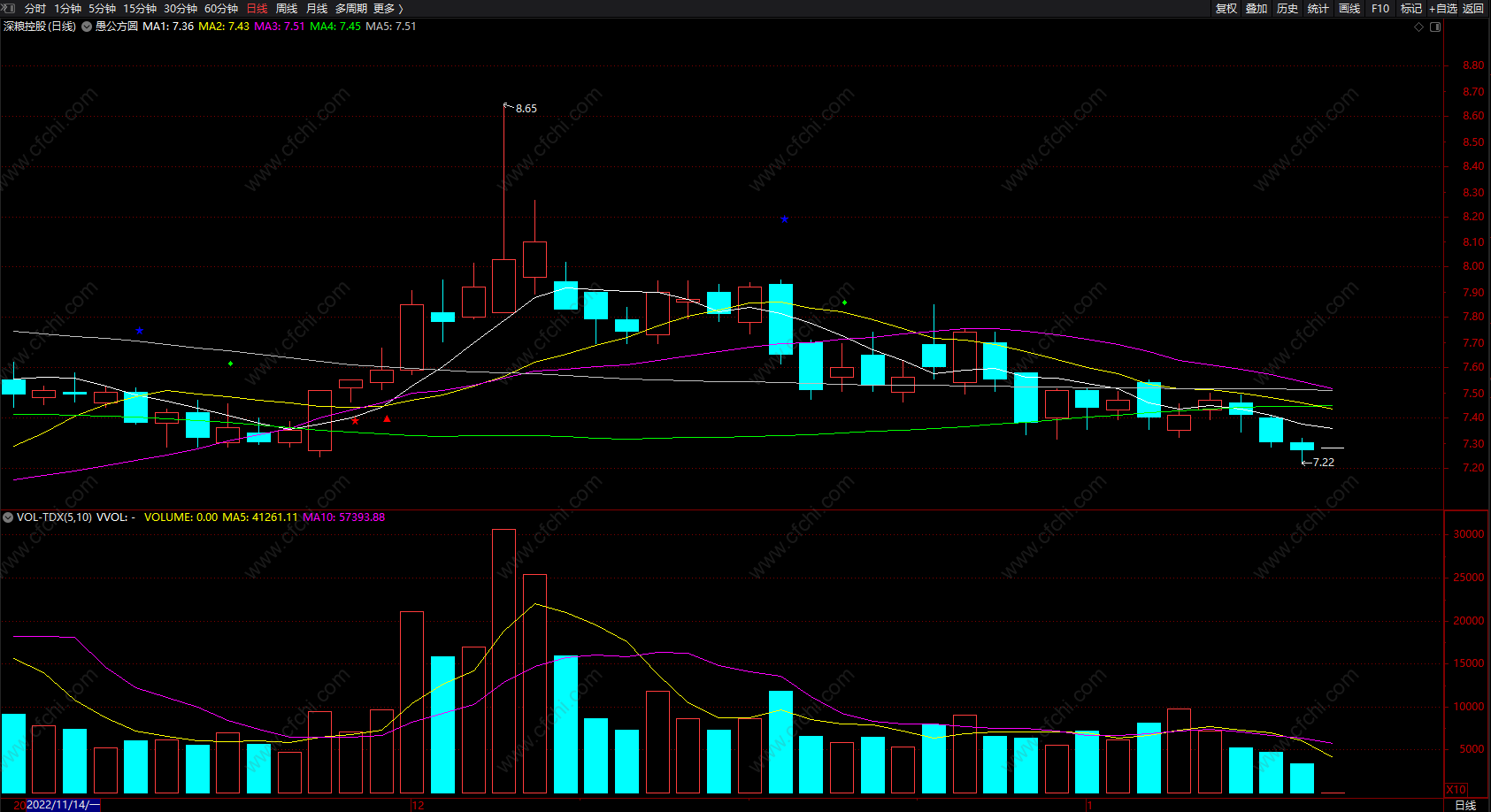Switch to 分时 intraday view

[x=35, y=9]
